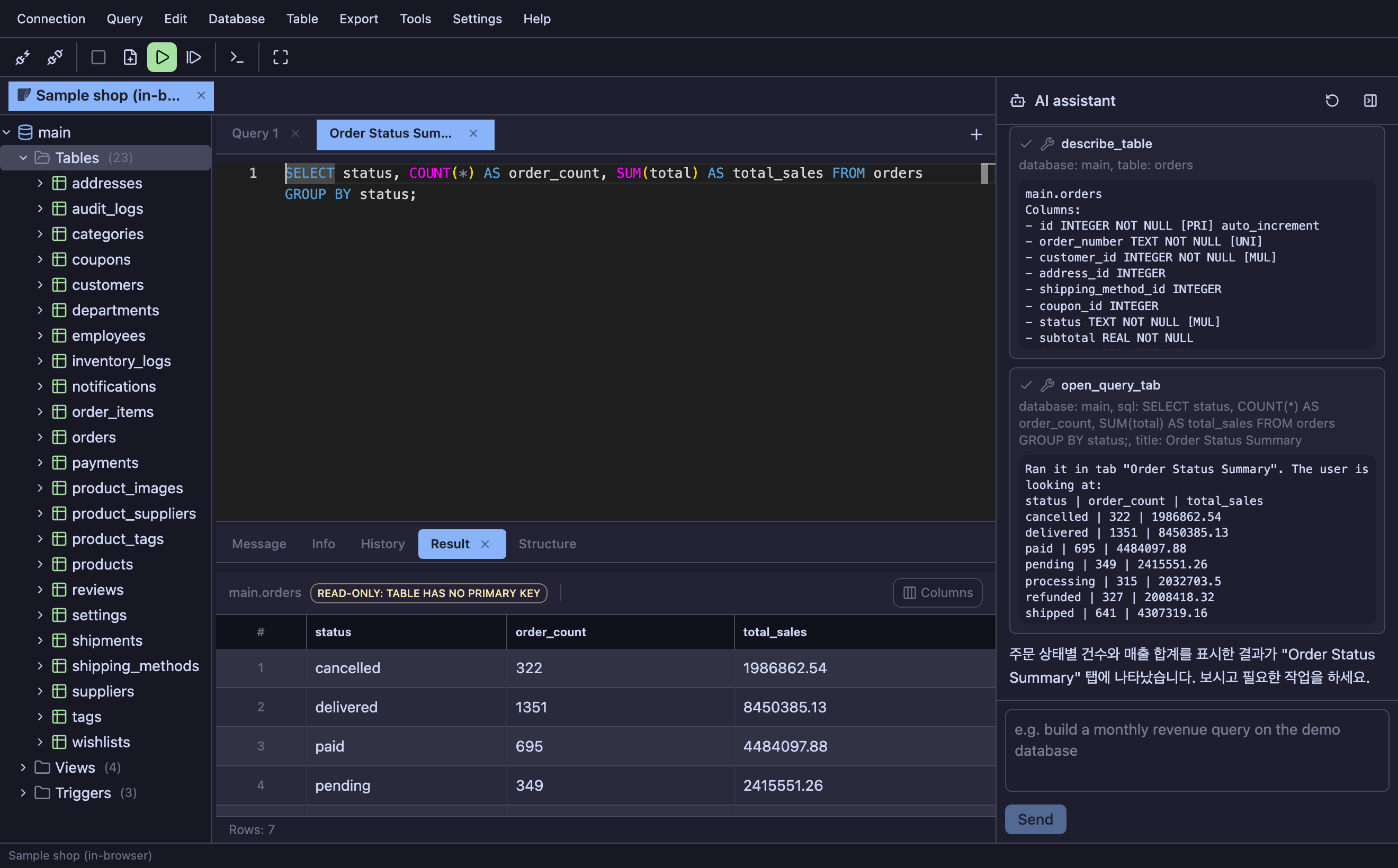Click the main database icon in tree
1398x868 pixels.
(25, 133)
